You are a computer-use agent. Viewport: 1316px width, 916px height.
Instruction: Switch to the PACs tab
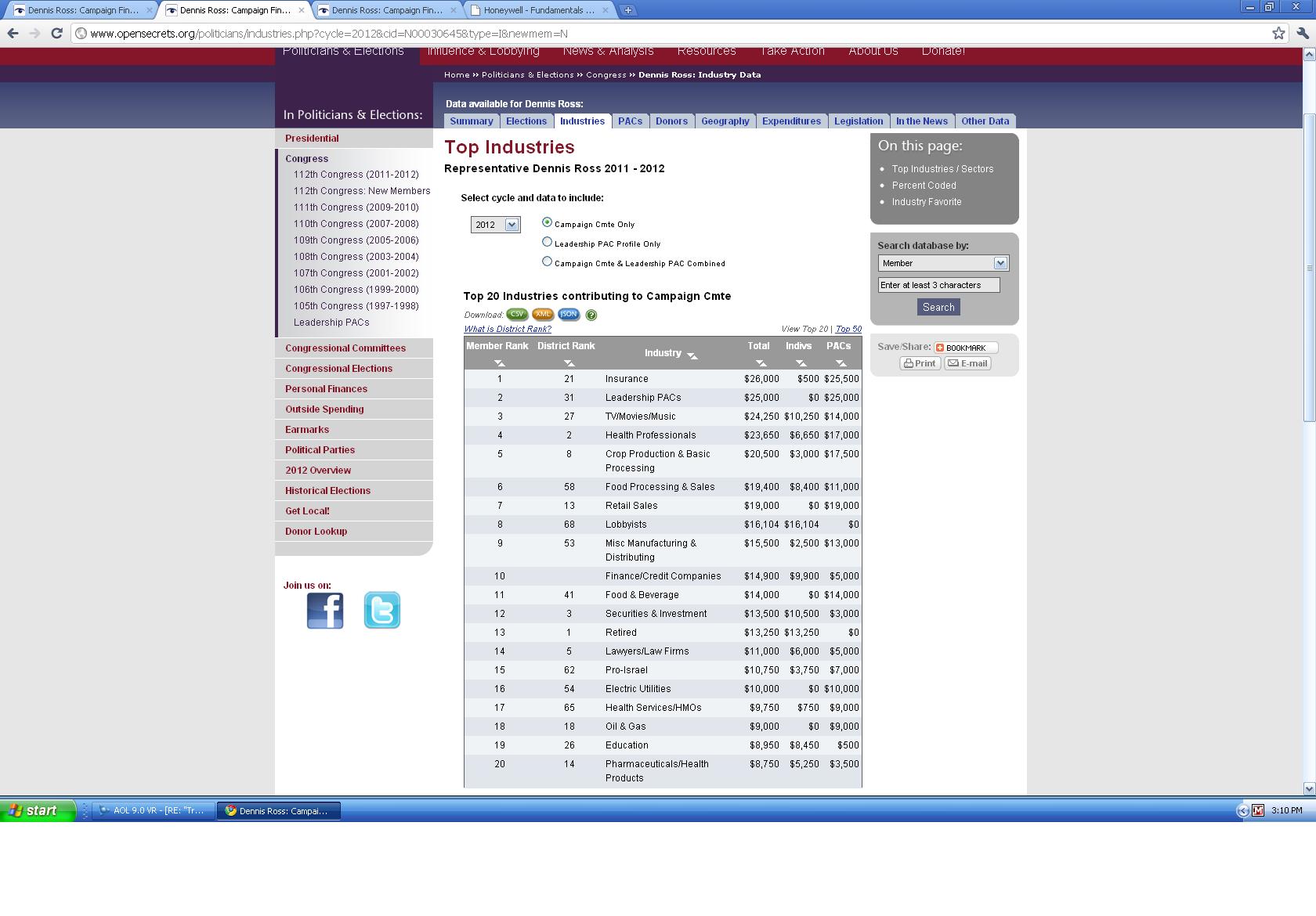pos(630,121)
